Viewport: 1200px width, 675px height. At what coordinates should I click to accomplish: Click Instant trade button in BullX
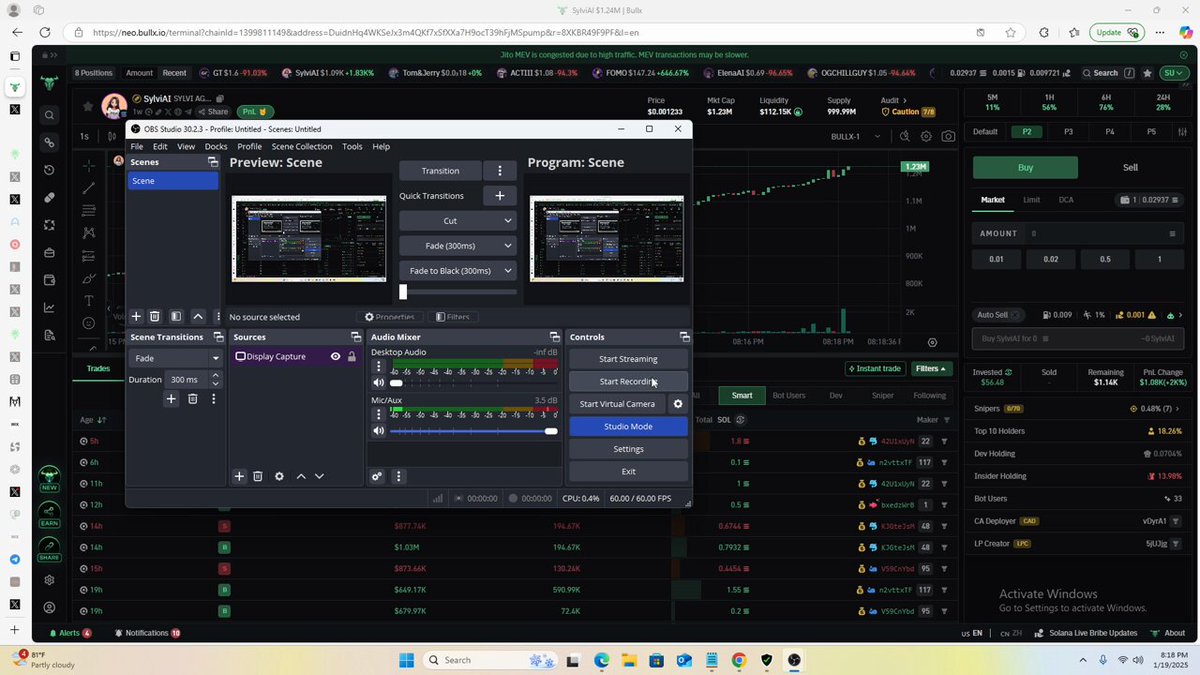pos(875,368)
